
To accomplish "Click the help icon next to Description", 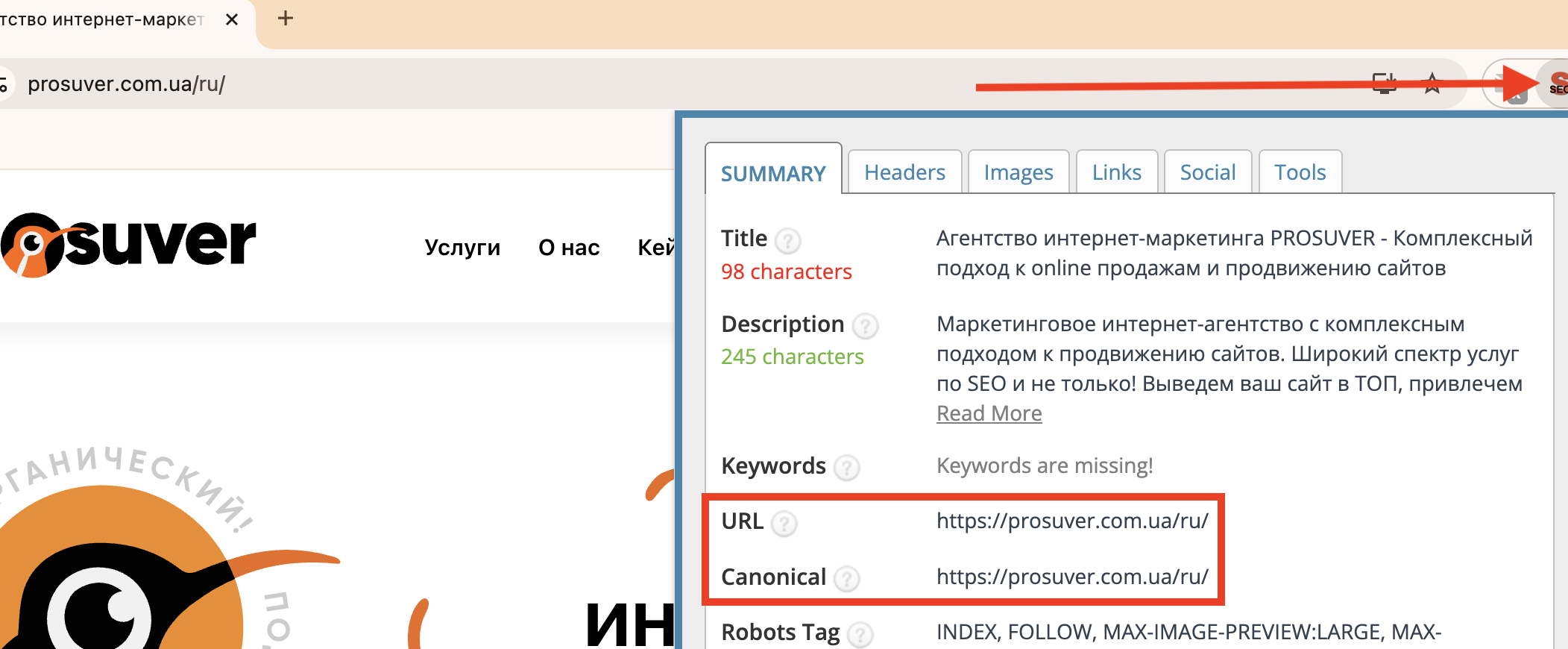I will point(865,326).
